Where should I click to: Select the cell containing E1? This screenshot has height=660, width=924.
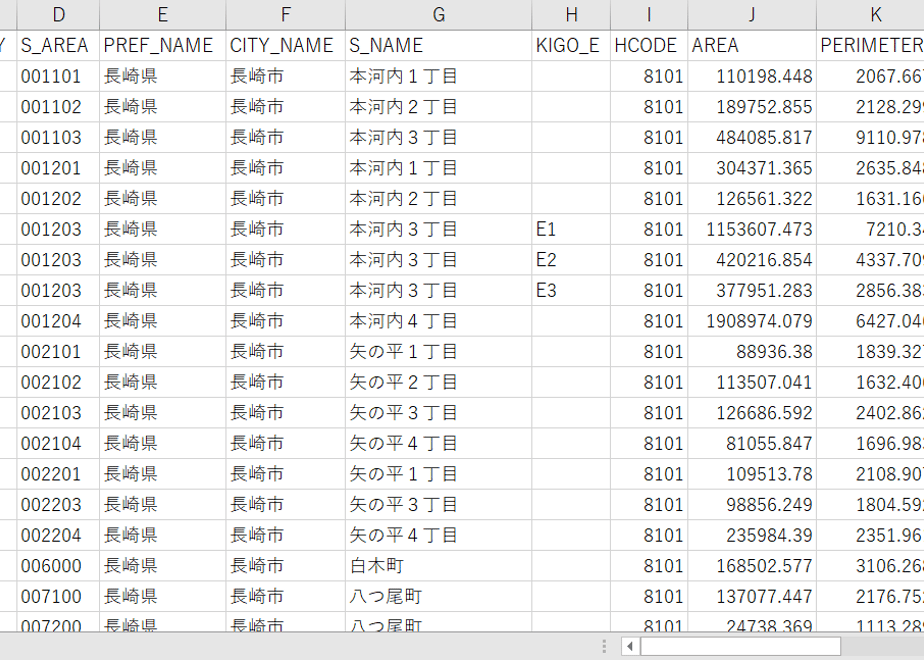click(x=571, y=229)
